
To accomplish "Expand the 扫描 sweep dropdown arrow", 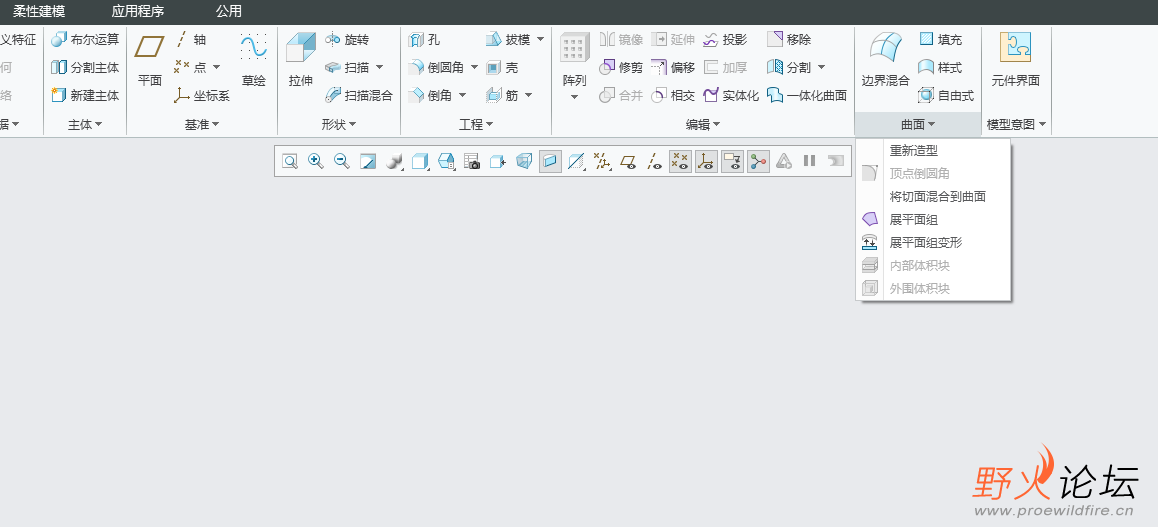I will pyautogui.click(x=380, y=67).
